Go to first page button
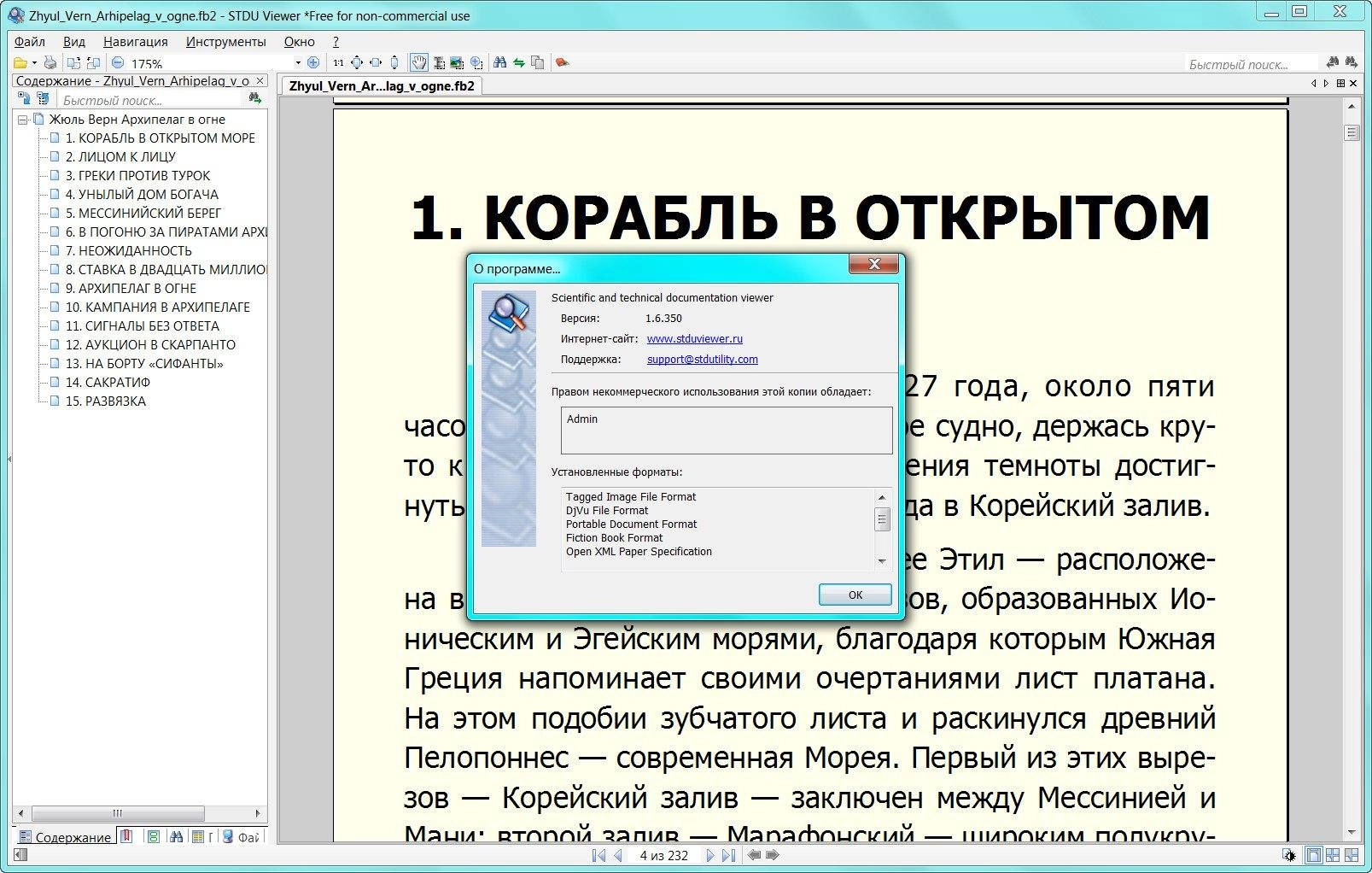Screen dimensions: 1372x873 (598, 855)
